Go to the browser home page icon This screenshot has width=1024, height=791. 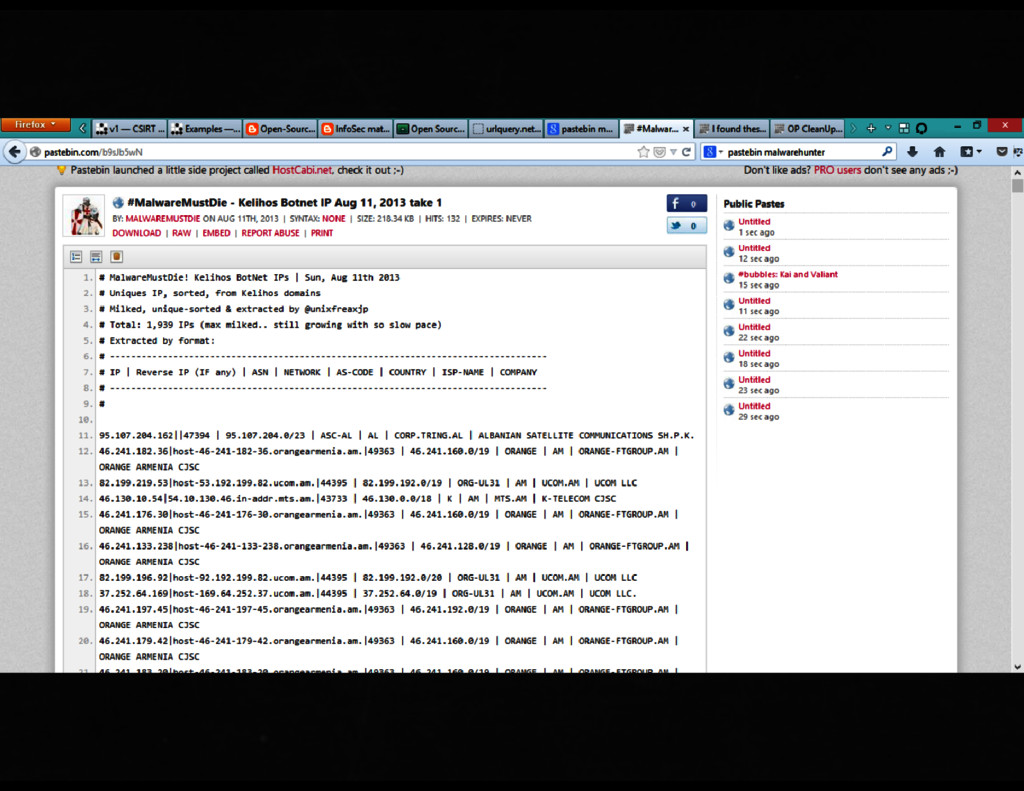(939, 152)
